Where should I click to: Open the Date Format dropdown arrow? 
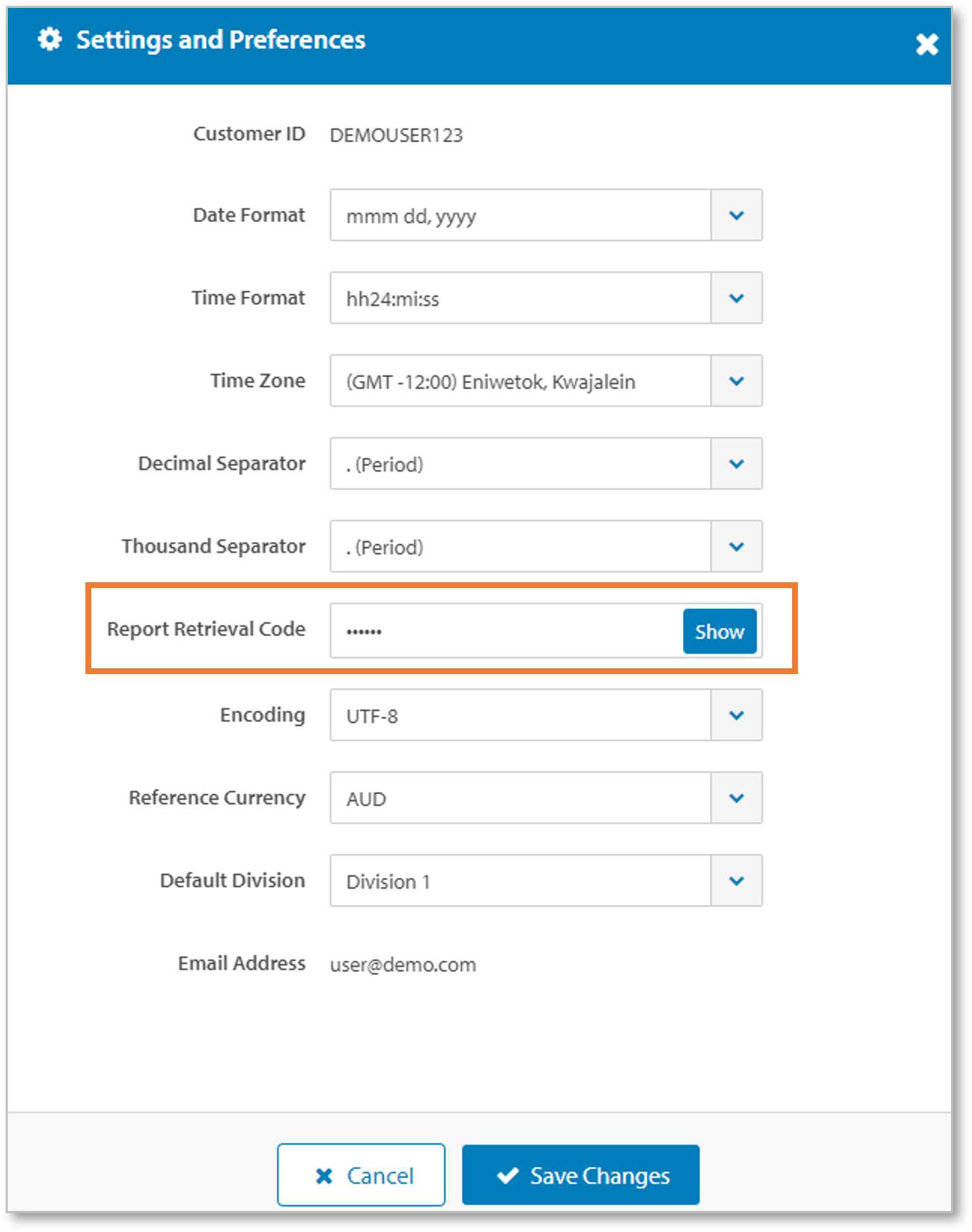(x=736, y=215)
